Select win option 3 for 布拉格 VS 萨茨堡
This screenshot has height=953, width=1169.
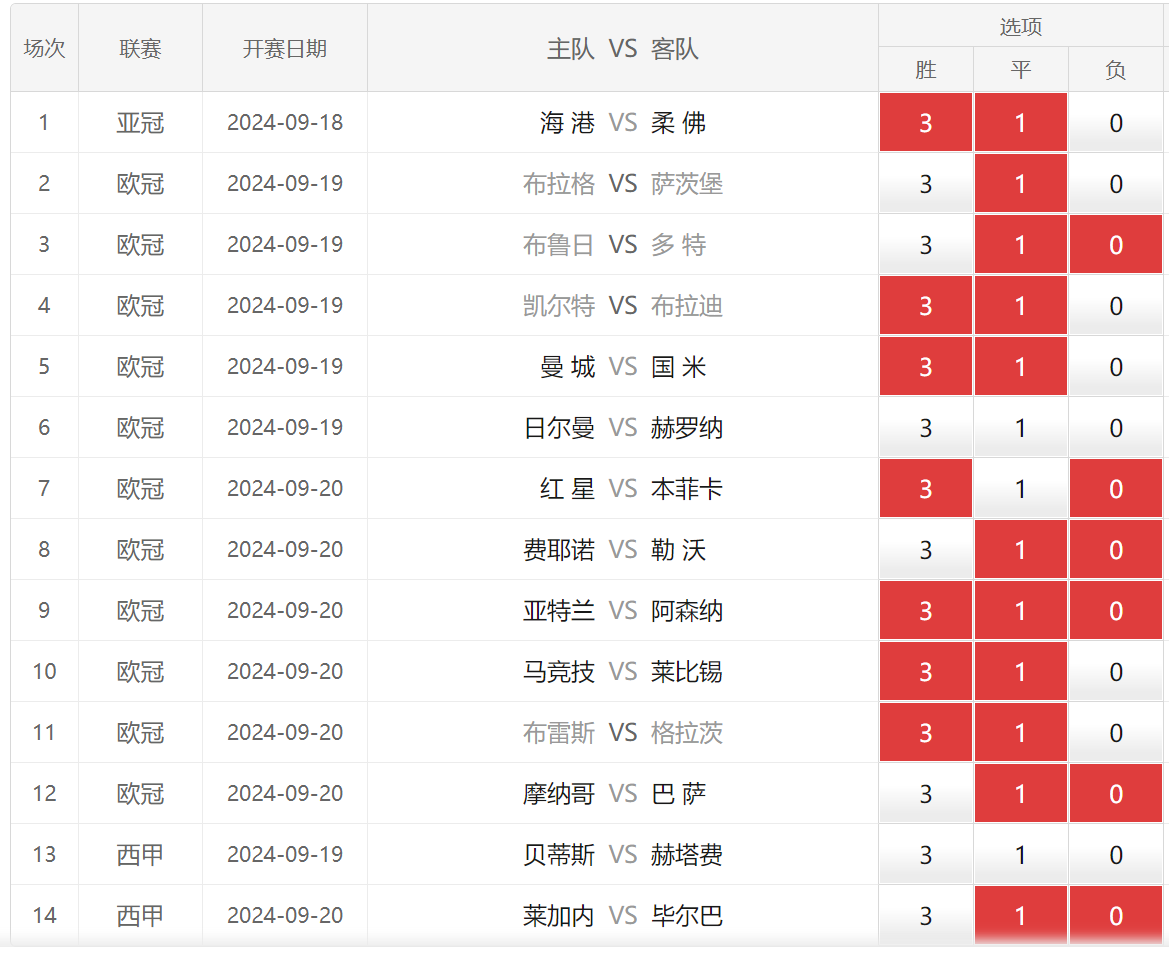tap(925, 183)
